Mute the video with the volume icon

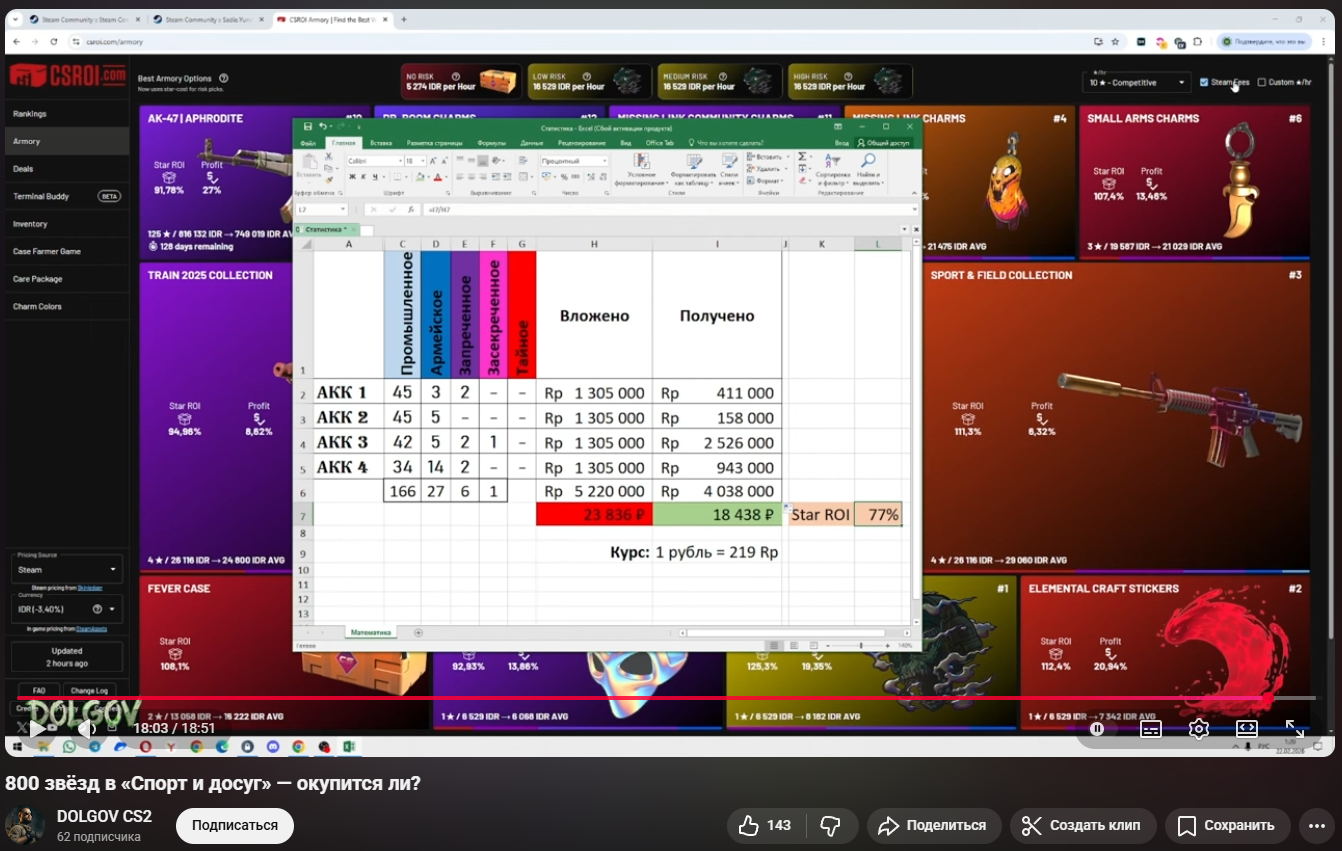[86, 728]
